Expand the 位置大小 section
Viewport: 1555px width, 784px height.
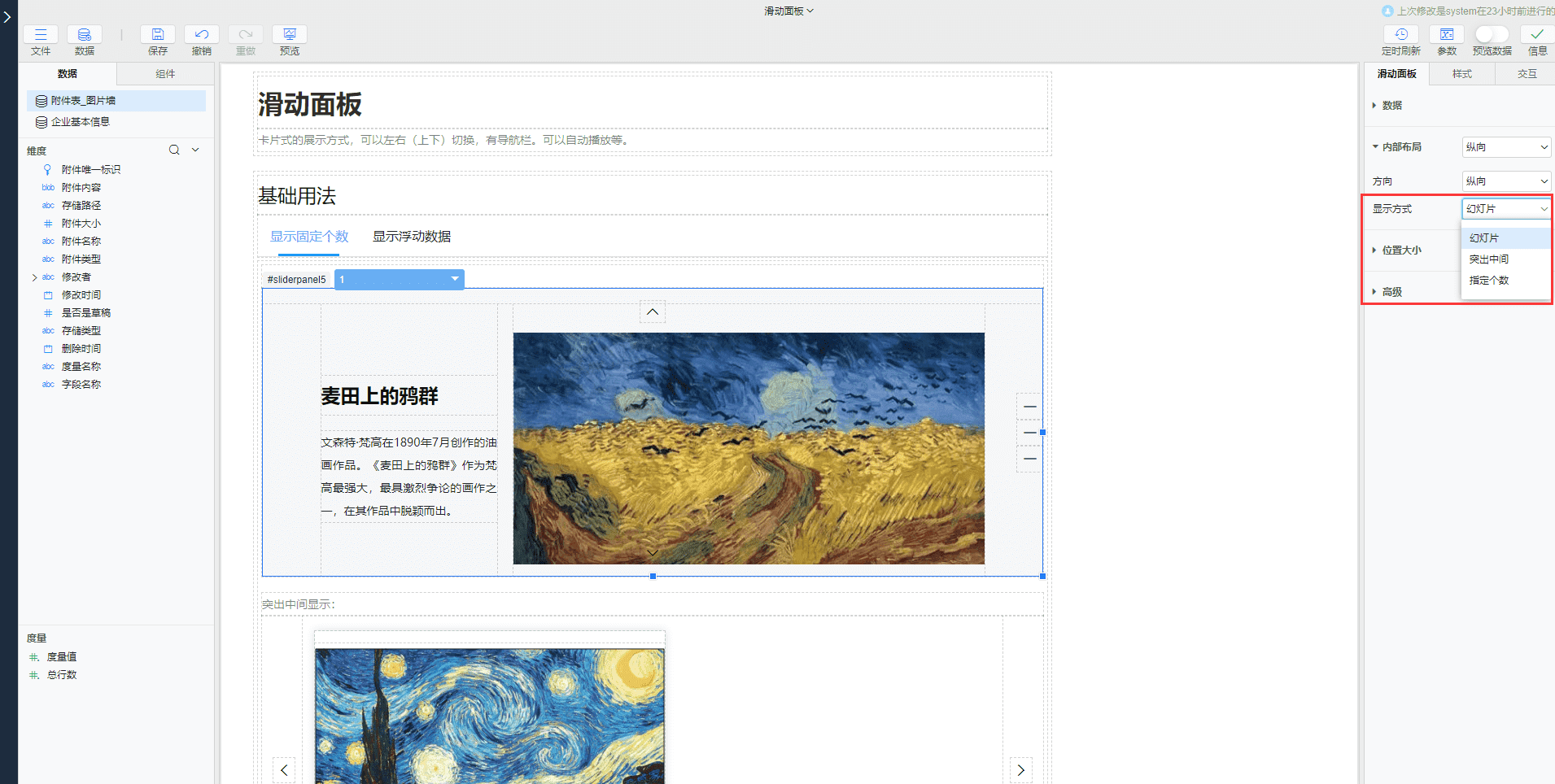coord(1400,250)
